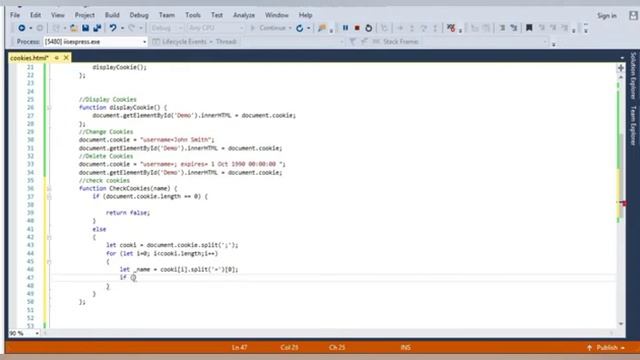Open the Project menu
Screen dimensions: 640x360
(x=84, y=15)
